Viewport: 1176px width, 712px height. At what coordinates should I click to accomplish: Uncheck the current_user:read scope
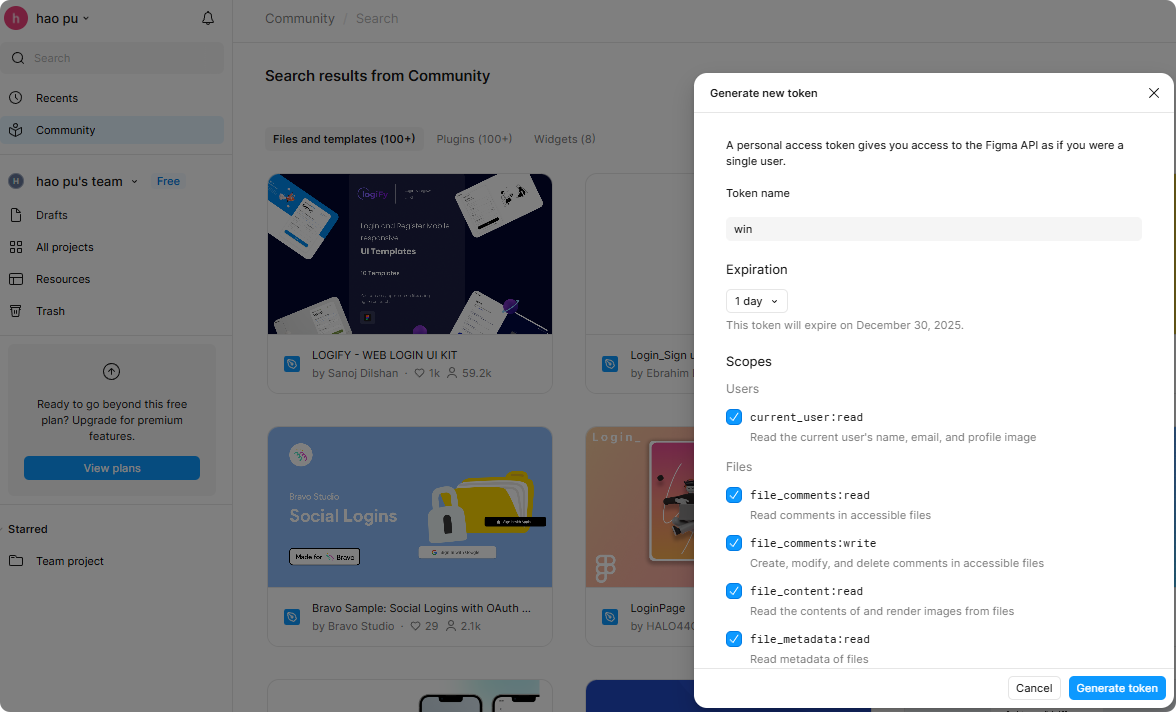coord(734,417)
